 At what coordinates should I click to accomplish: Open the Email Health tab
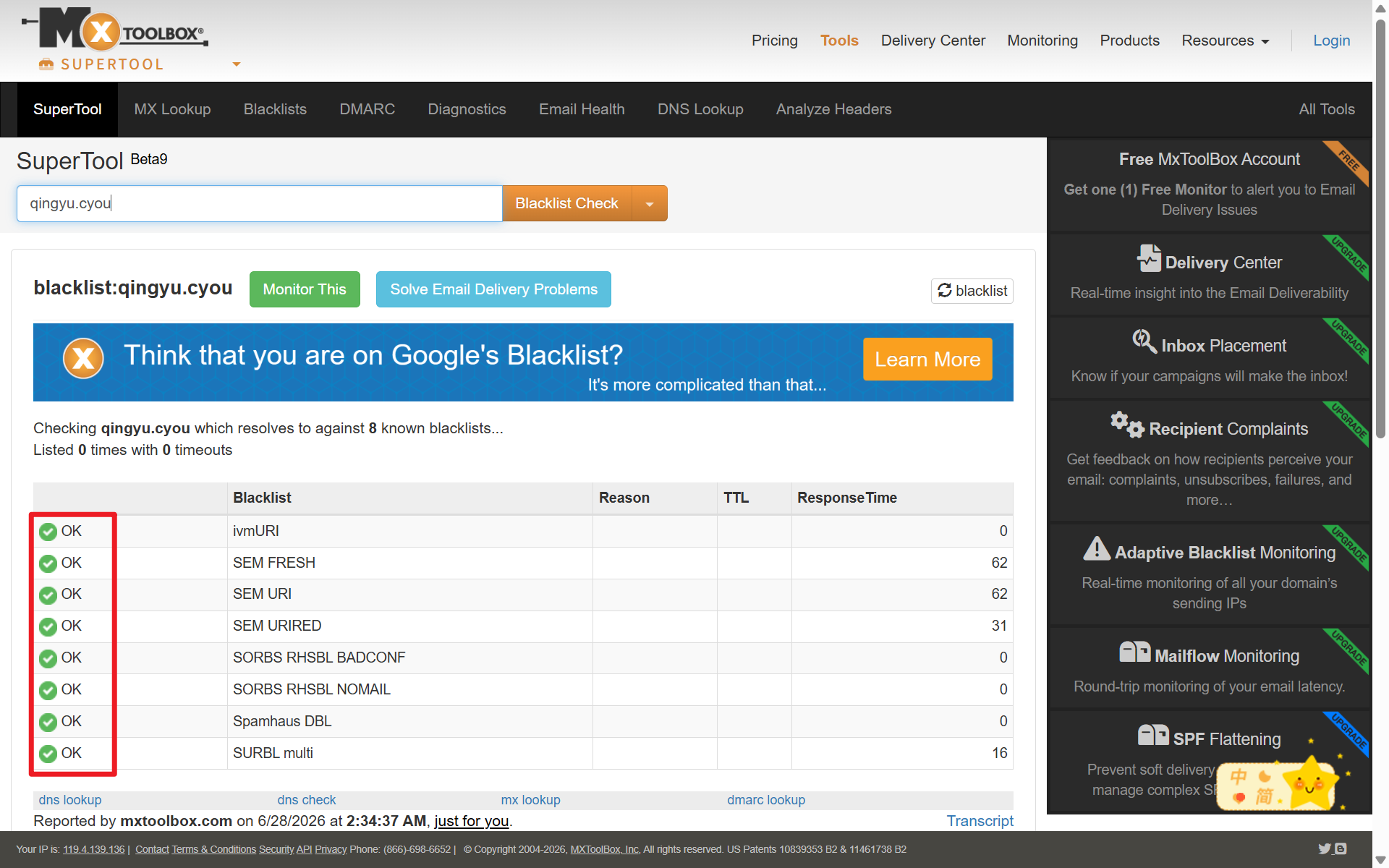pos(582,109)
